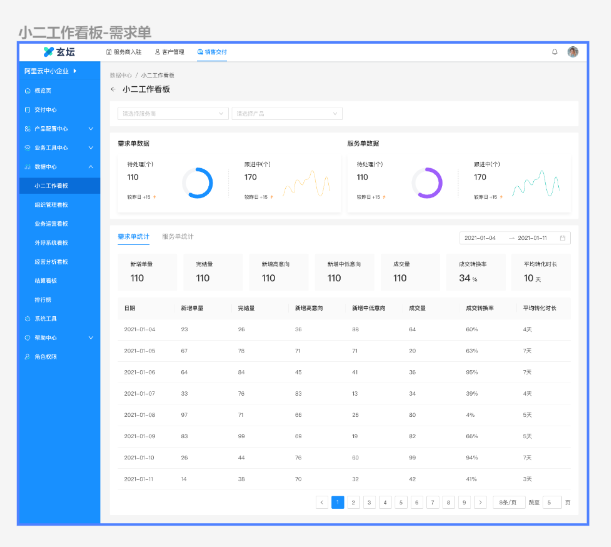Click the back arrow beside 小二工作看板 title
The image size is (611, 547).
click(x=113, y=89)
